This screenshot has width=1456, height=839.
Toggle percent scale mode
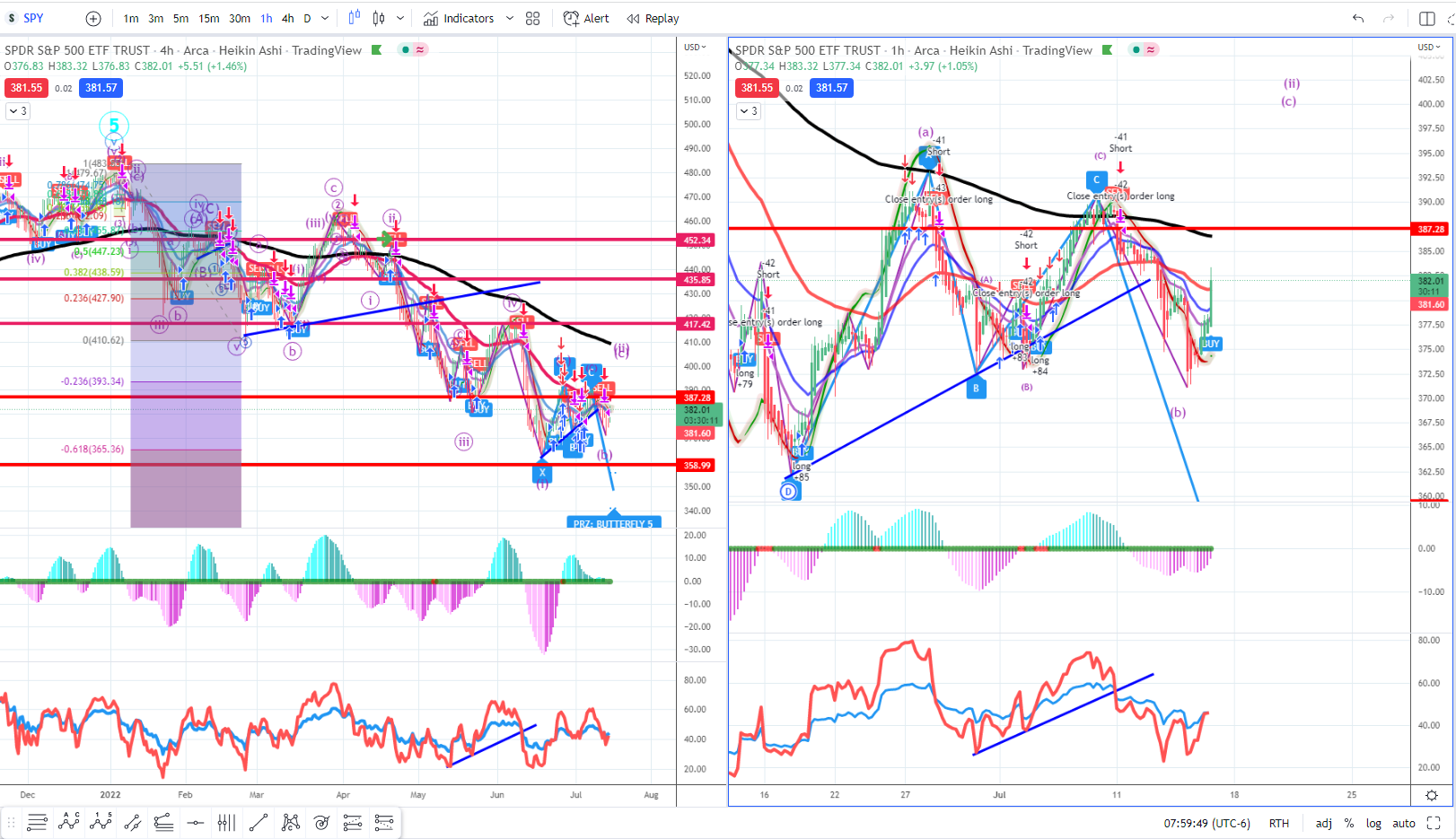coord(1349,823)
